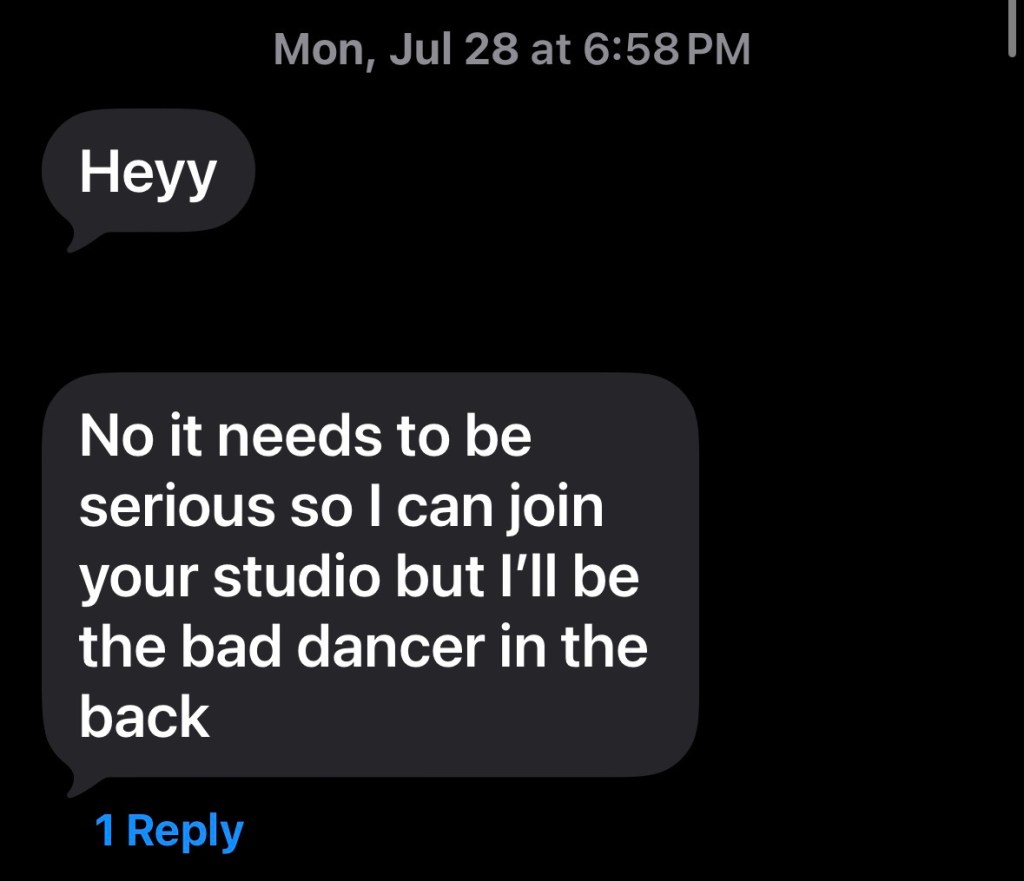Tap the blue word "Reply"
The height and width of the screenshot is (881, 1024).
(x=186, y=832)
